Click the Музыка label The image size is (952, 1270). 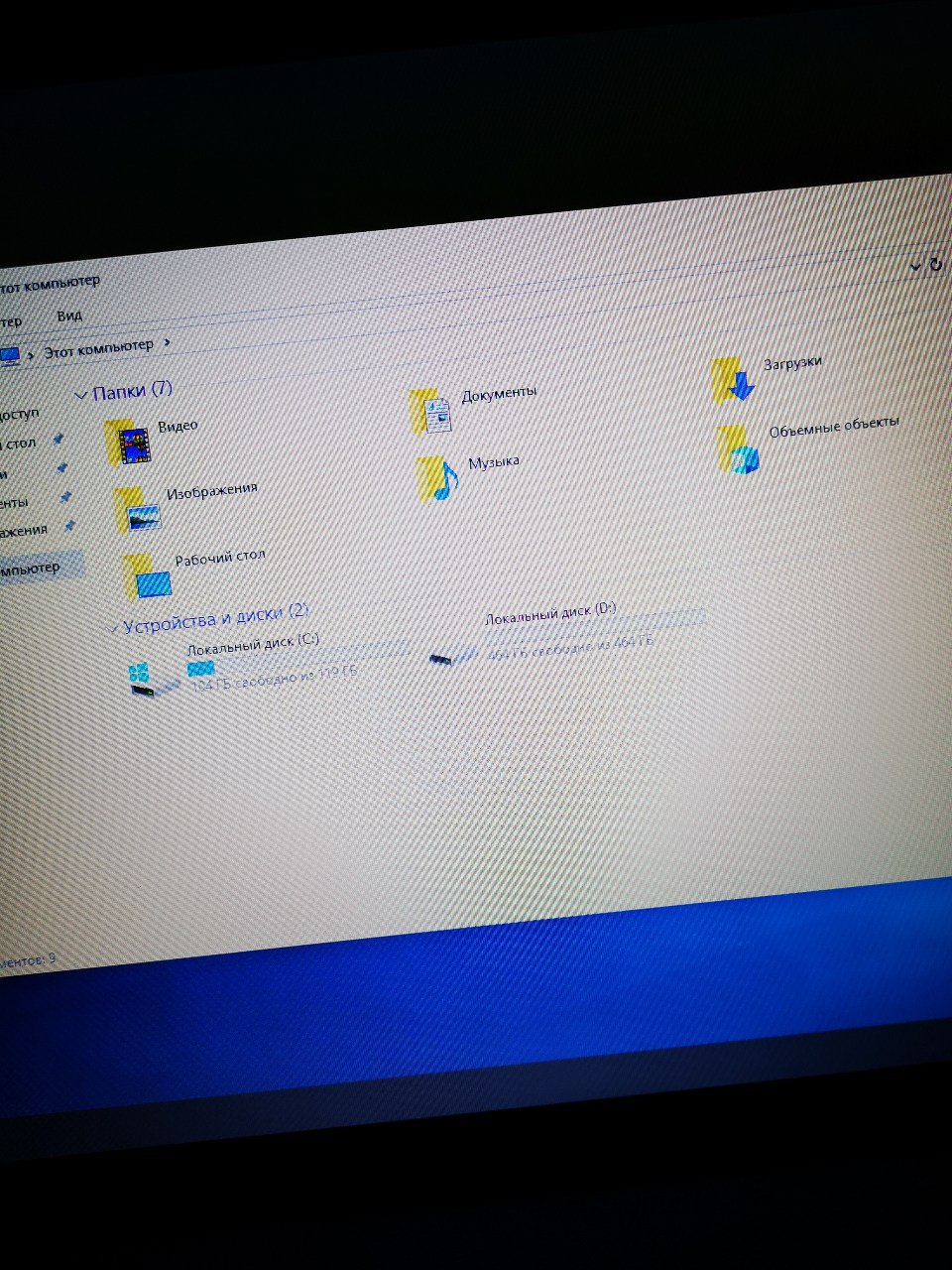[x=494, y=462]
